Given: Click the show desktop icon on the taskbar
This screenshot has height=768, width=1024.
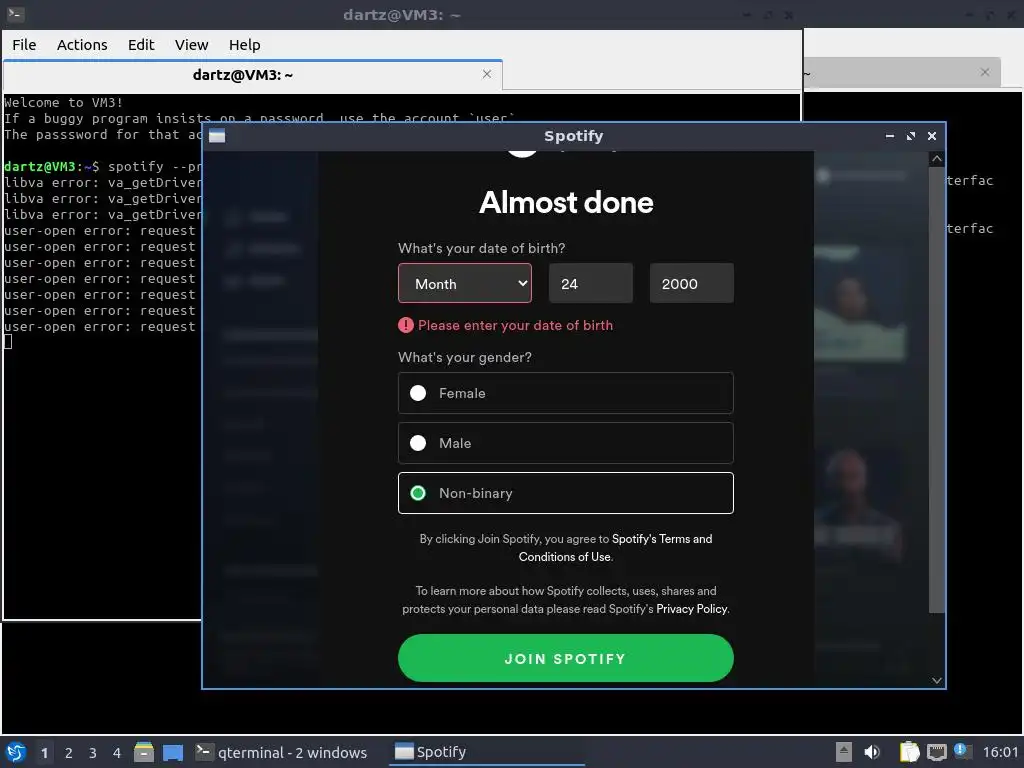Looking at the screenshot, I should click(x=173, y=753).
